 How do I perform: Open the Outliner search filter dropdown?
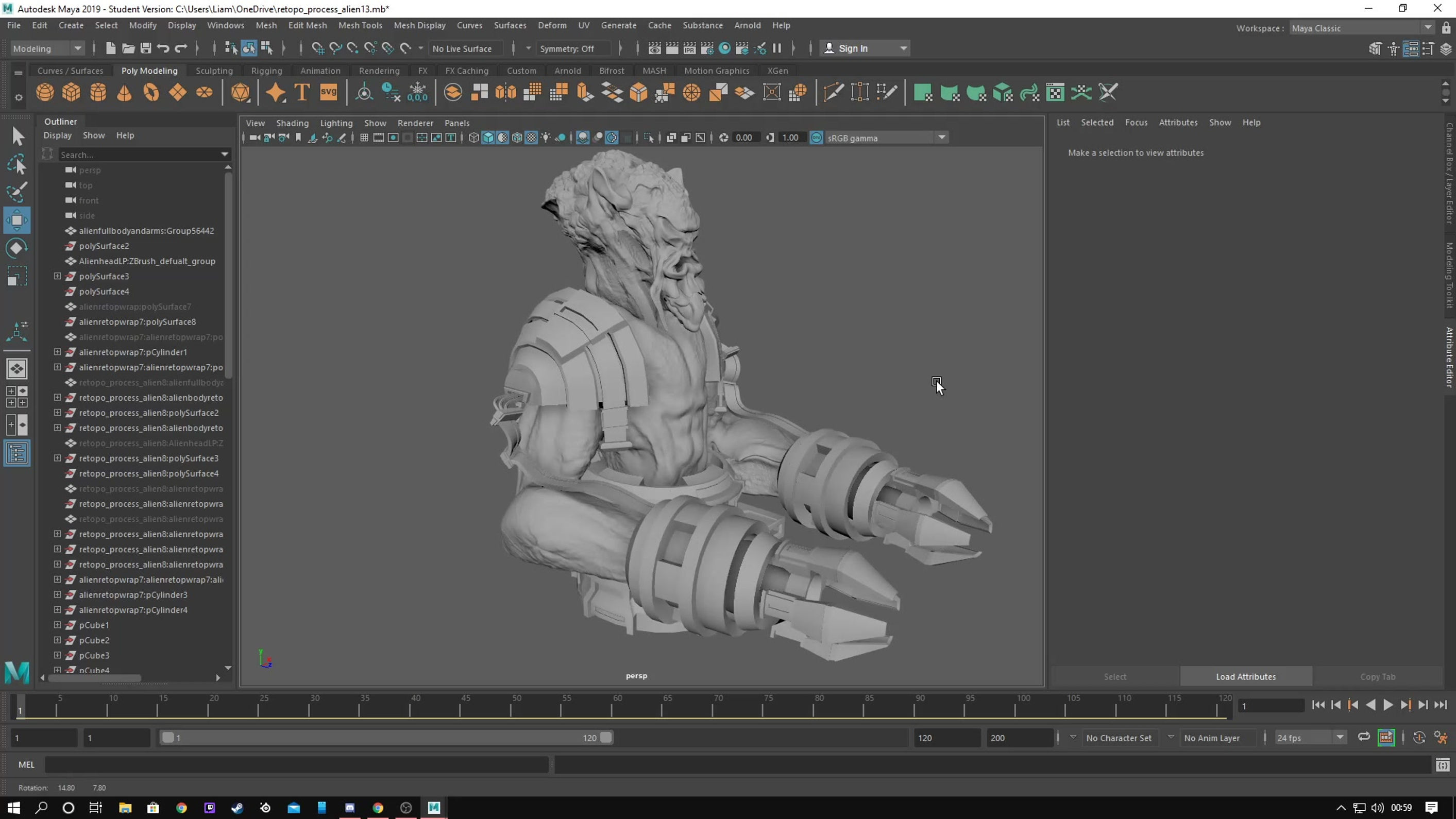225,155
